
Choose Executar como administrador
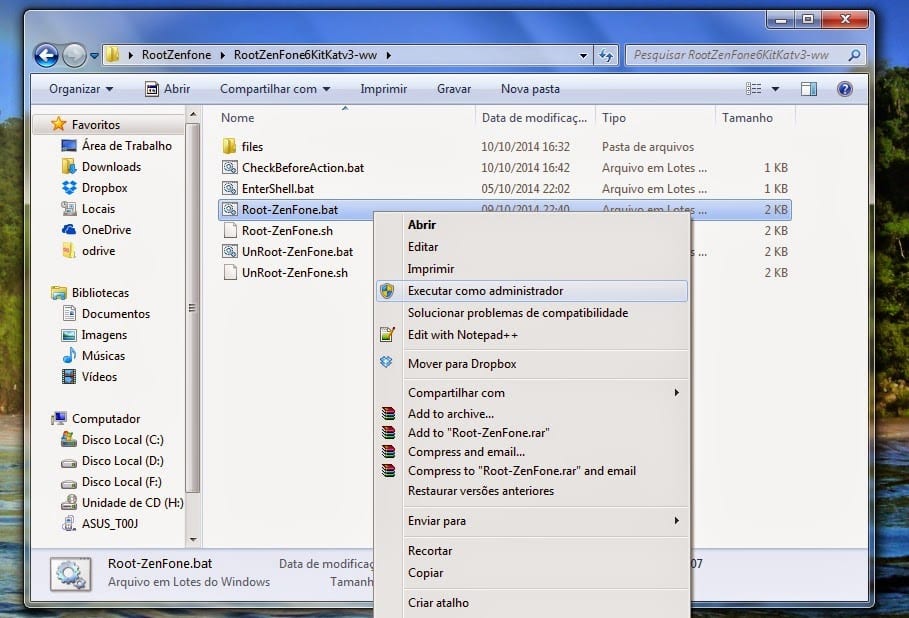(485, 291)
